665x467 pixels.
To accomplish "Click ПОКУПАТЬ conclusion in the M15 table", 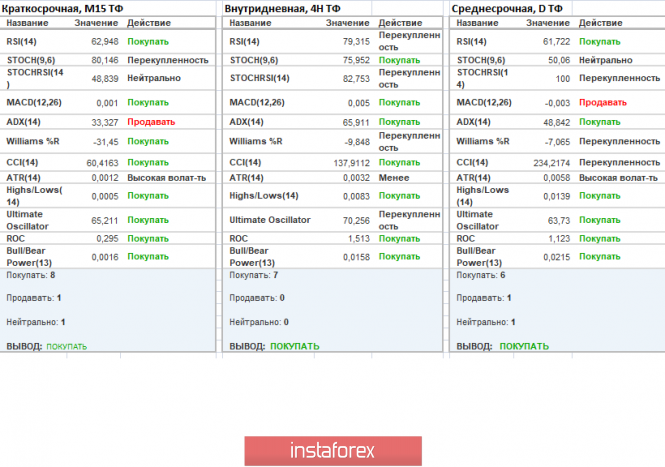I will pos(67,347).
